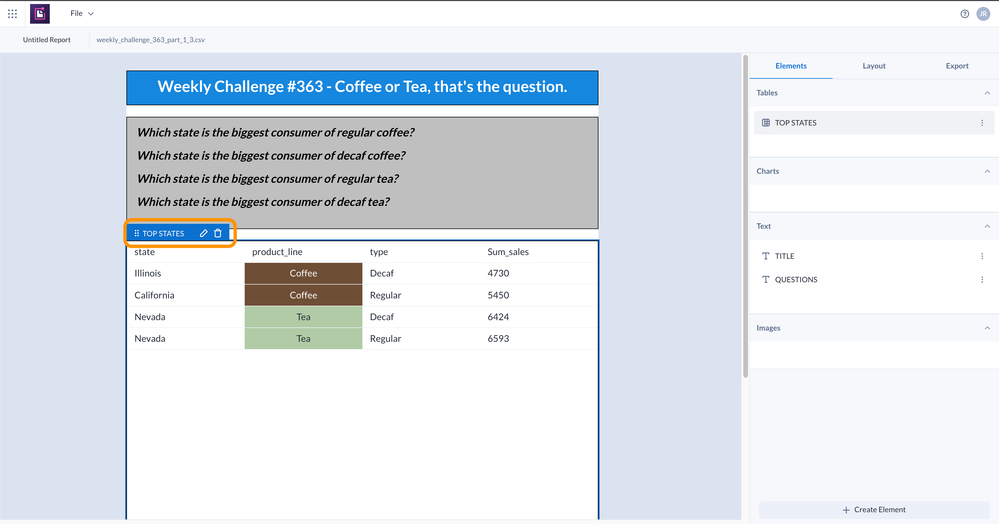Click the brown Coffee cell in California row
The height and width of the screenshot is (524, 999).
click(x=303, y=295)
